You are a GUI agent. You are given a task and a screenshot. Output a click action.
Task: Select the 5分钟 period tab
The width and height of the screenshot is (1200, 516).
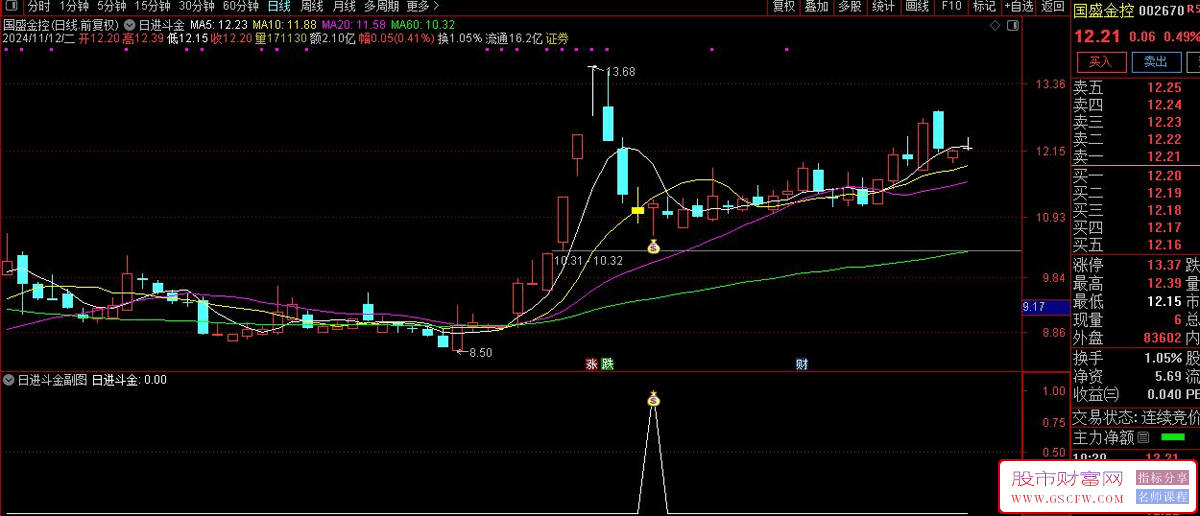pyautogui.click(x=112, y=6)
